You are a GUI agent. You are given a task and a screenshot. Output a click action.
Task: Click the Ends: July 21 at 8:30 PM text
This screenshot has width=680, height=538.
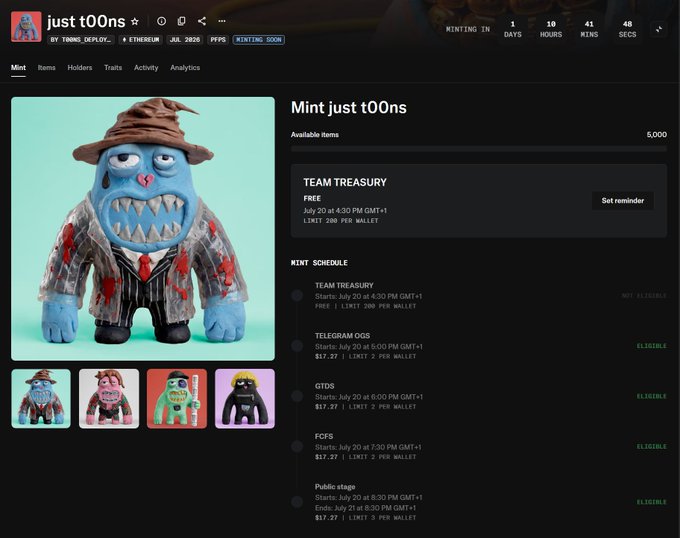(366, 508)
